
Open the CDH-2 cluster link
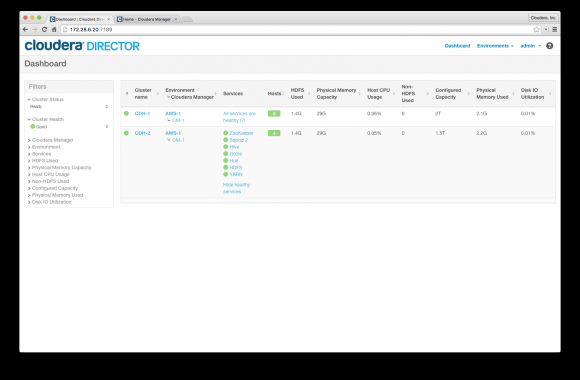coord(142,133)
